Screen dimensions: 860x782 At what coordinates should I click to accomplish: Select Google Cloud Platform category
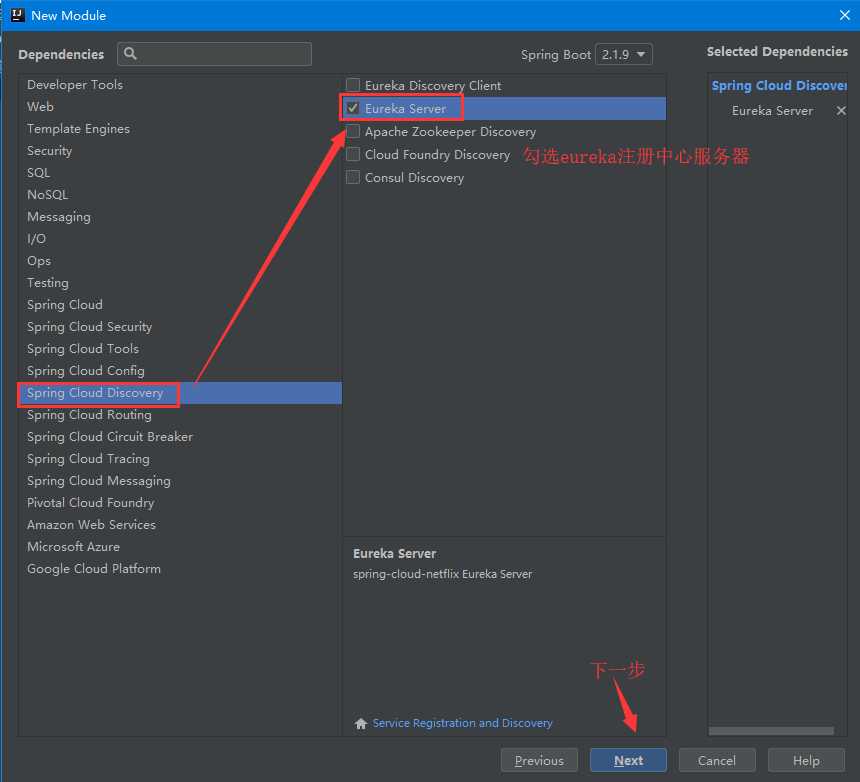pos(179,569)
